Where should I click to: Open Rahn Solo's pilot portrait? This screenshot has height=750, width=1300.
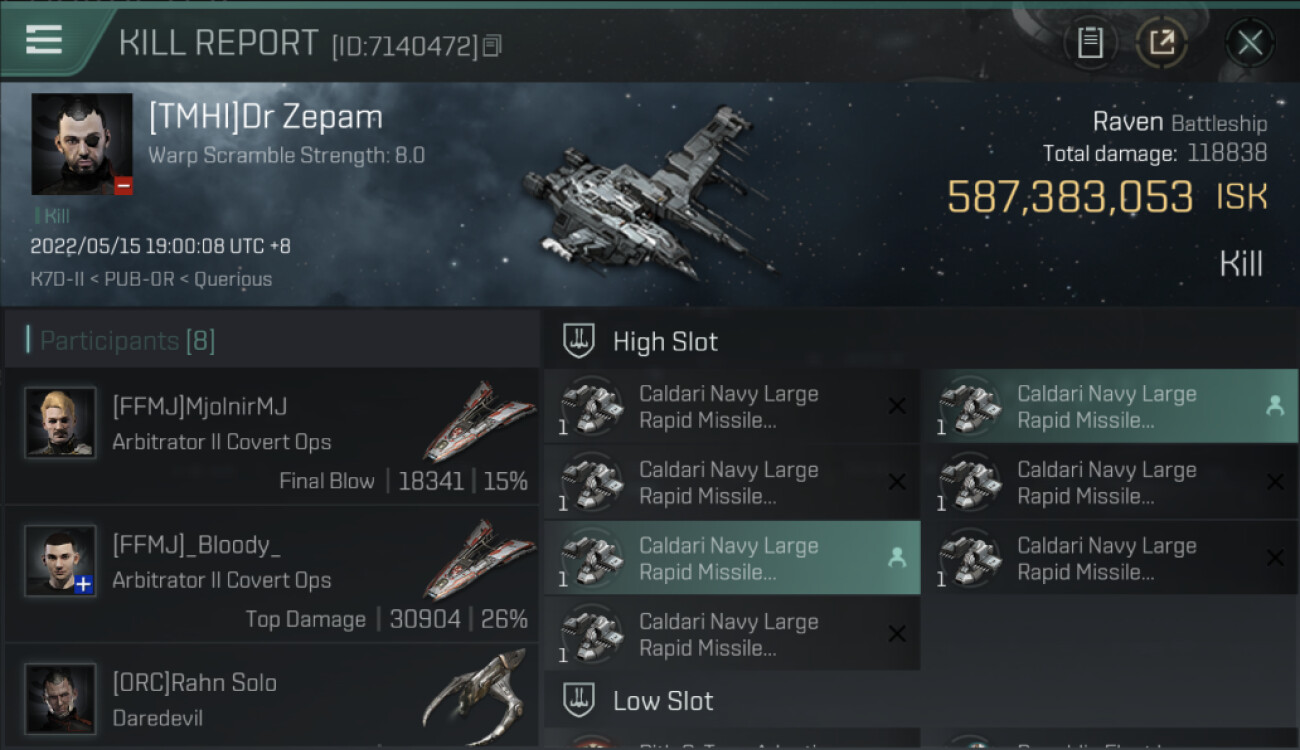60,698
